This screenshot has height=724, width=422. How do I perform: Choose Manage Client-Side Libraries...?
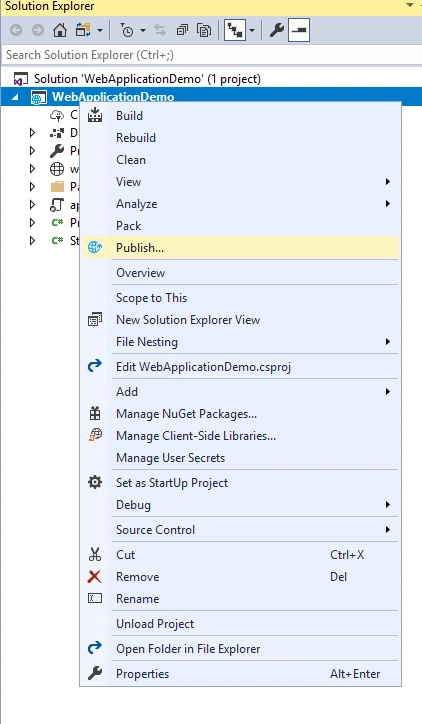[240, 436]
